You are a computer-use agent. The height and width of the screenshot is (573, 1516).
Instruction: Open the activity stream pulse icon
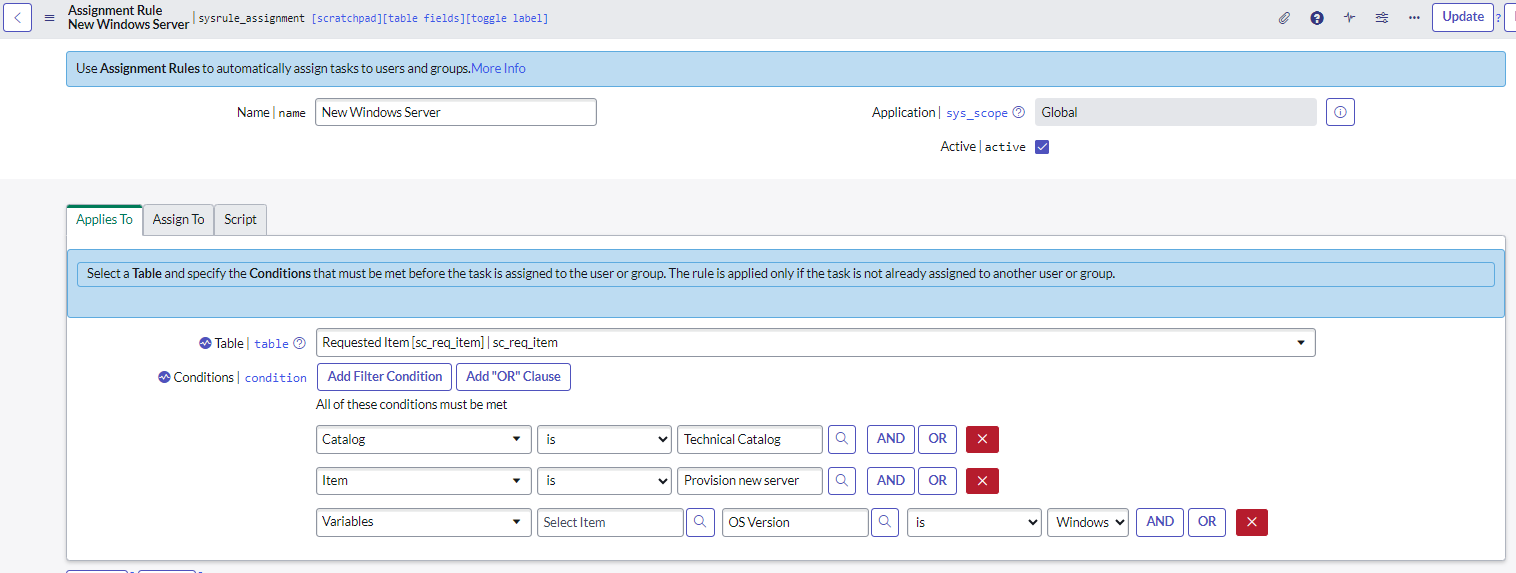tap(1349, 18)
